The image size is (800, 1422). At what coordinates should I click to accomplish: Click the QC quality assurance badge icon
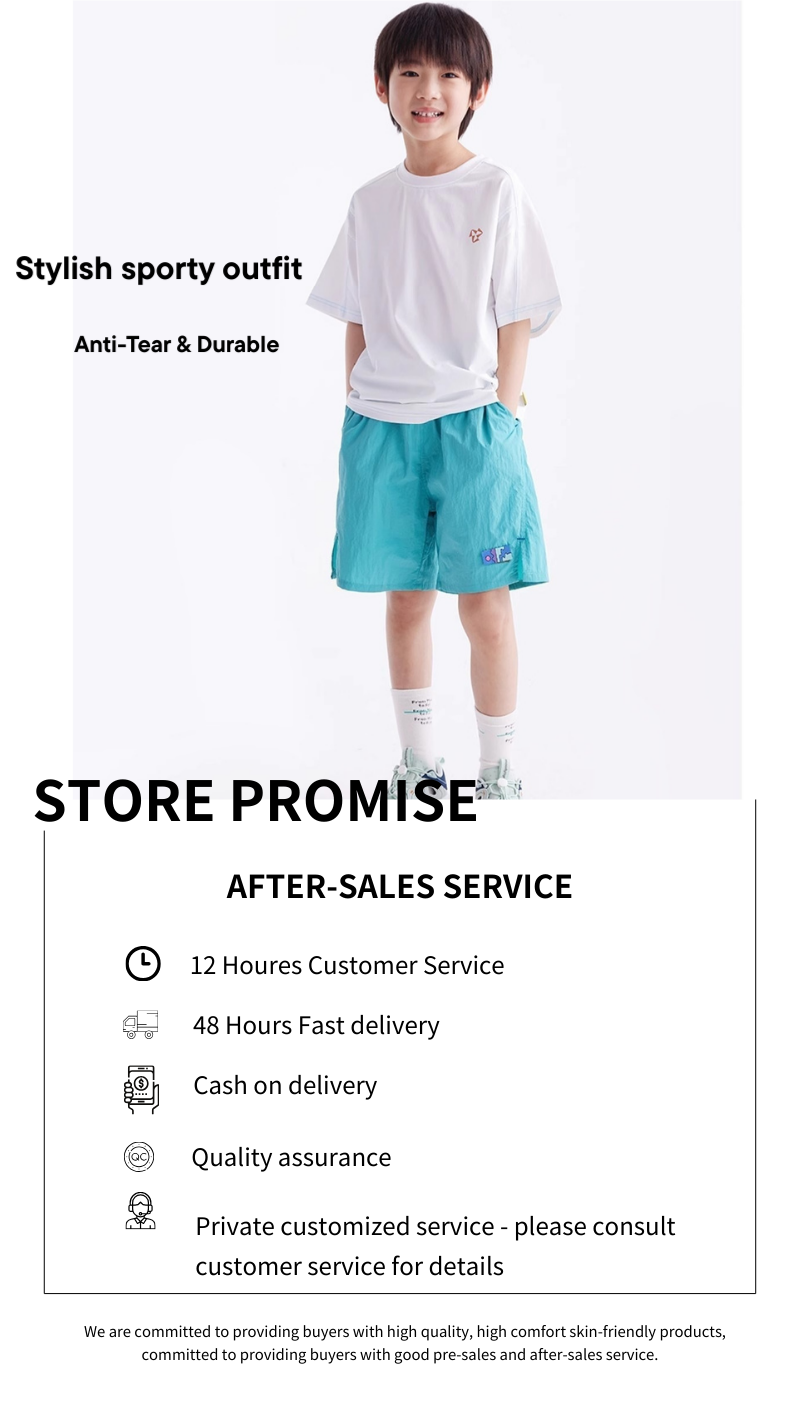click(x=139, y=1157)
